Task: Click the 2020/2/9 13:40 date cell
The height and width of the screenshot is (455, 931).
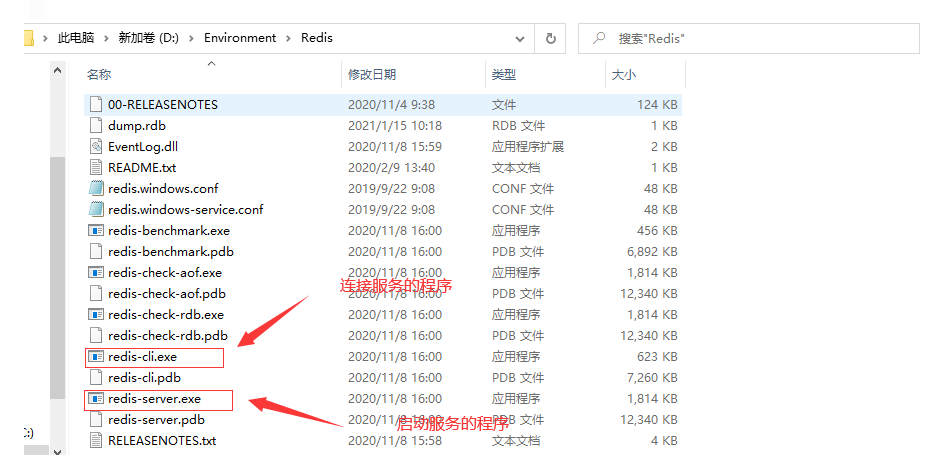Action: pos(391,168)
